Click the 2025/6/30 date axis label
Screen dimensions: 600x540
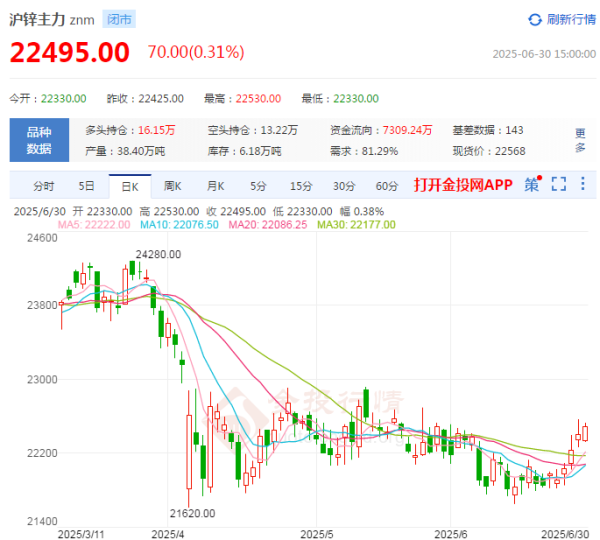coord(565,534)
